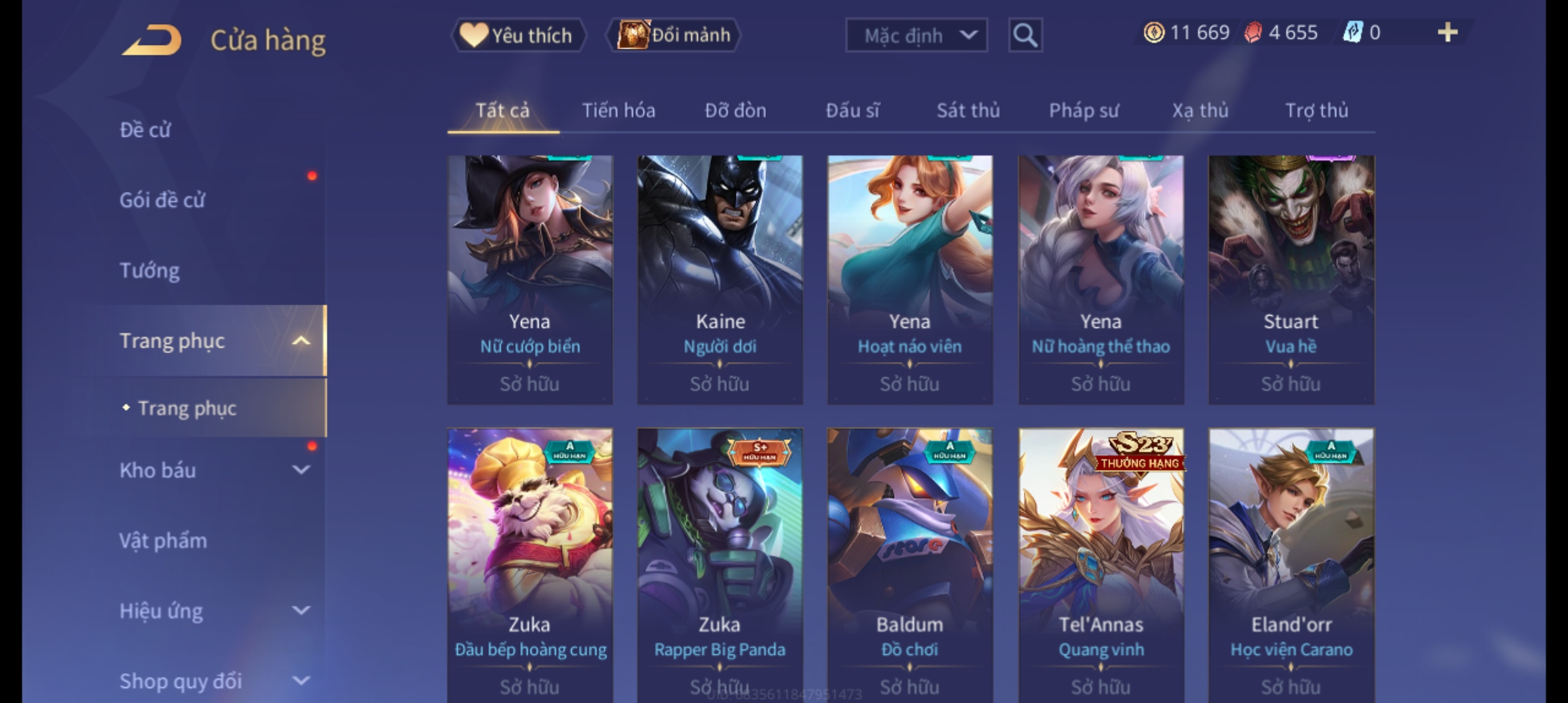This screenshot has width=1568, height=703.
Task: Open the Tướng sidebar entry
Action: (150, 270)
